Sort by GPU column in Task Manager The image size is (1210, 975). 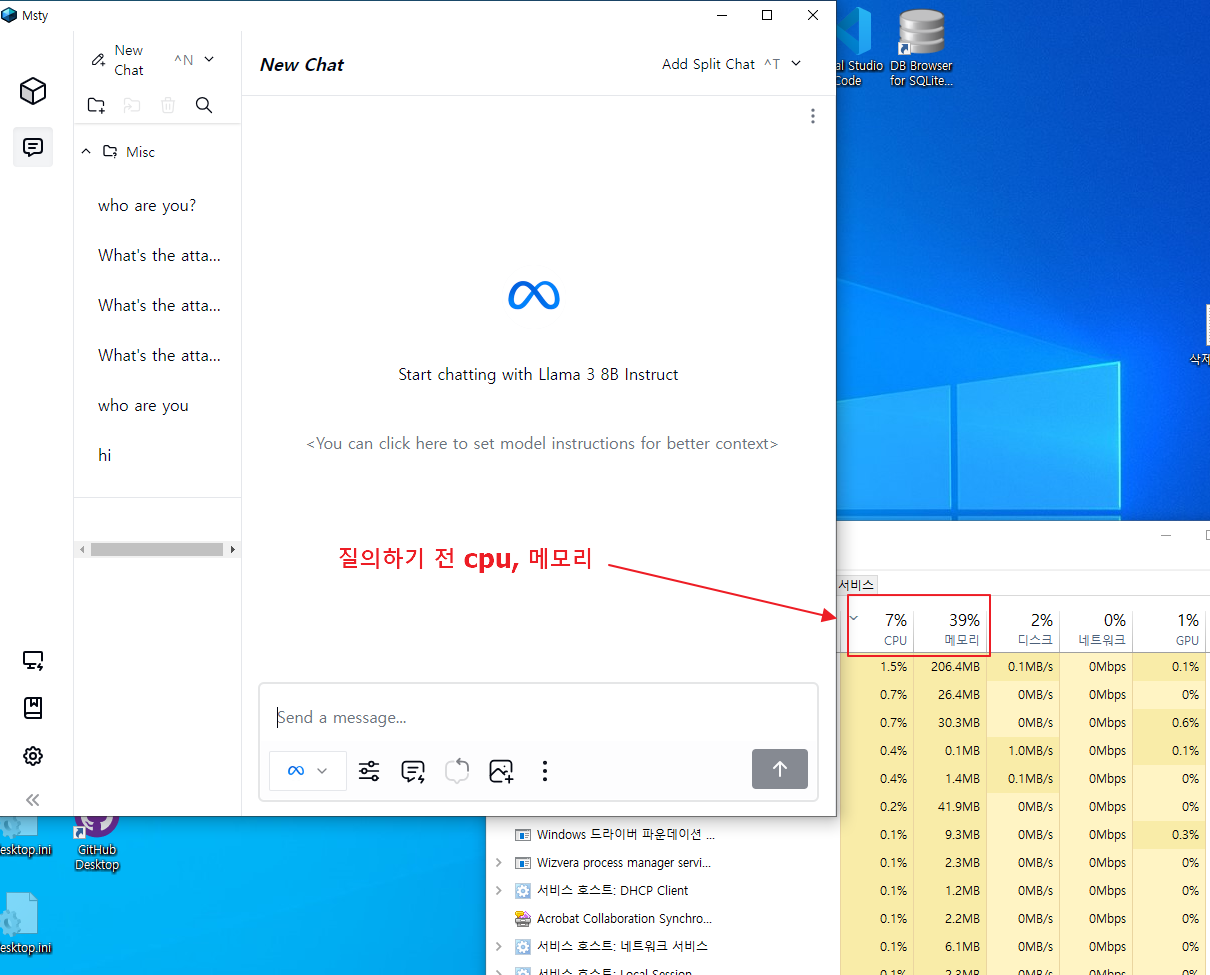(1169, 629)
